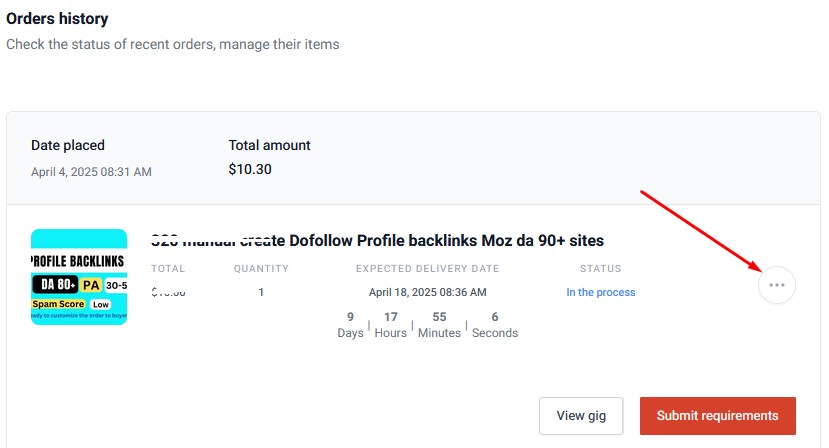Image resolution: width=829 pixels, height=448 pixels.
Task: Open the Dofollow Profile backlinks gig title
Action: point(377,241)
